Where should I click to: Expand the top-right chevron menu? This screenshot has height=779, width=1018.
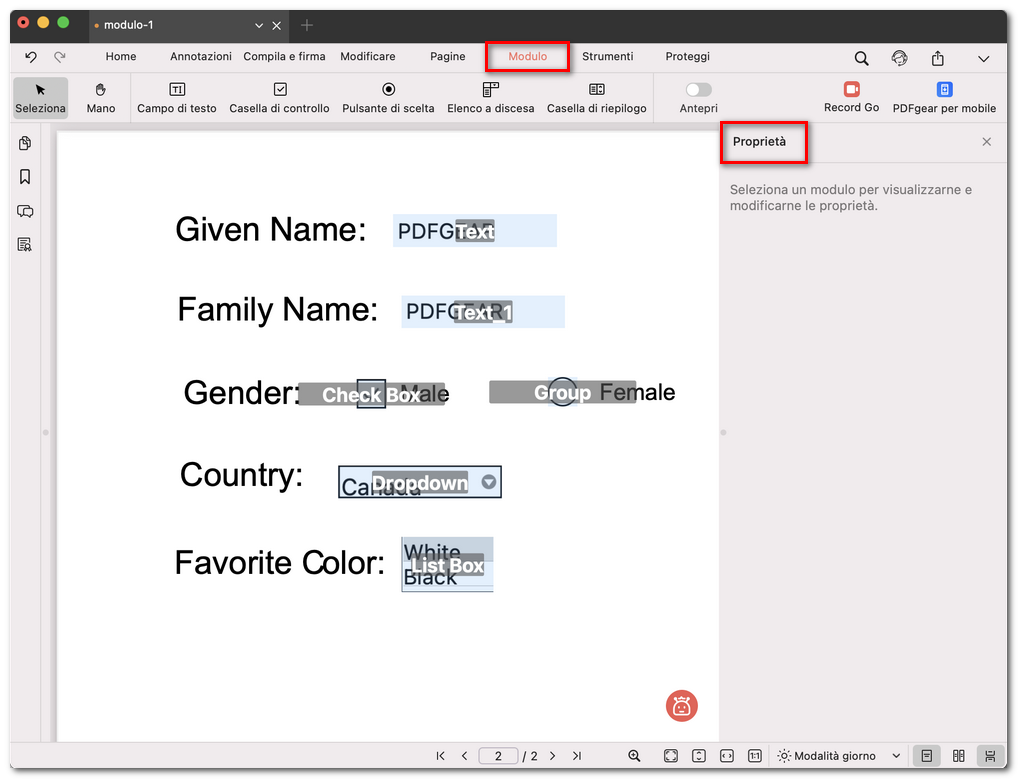coord(984,59)
